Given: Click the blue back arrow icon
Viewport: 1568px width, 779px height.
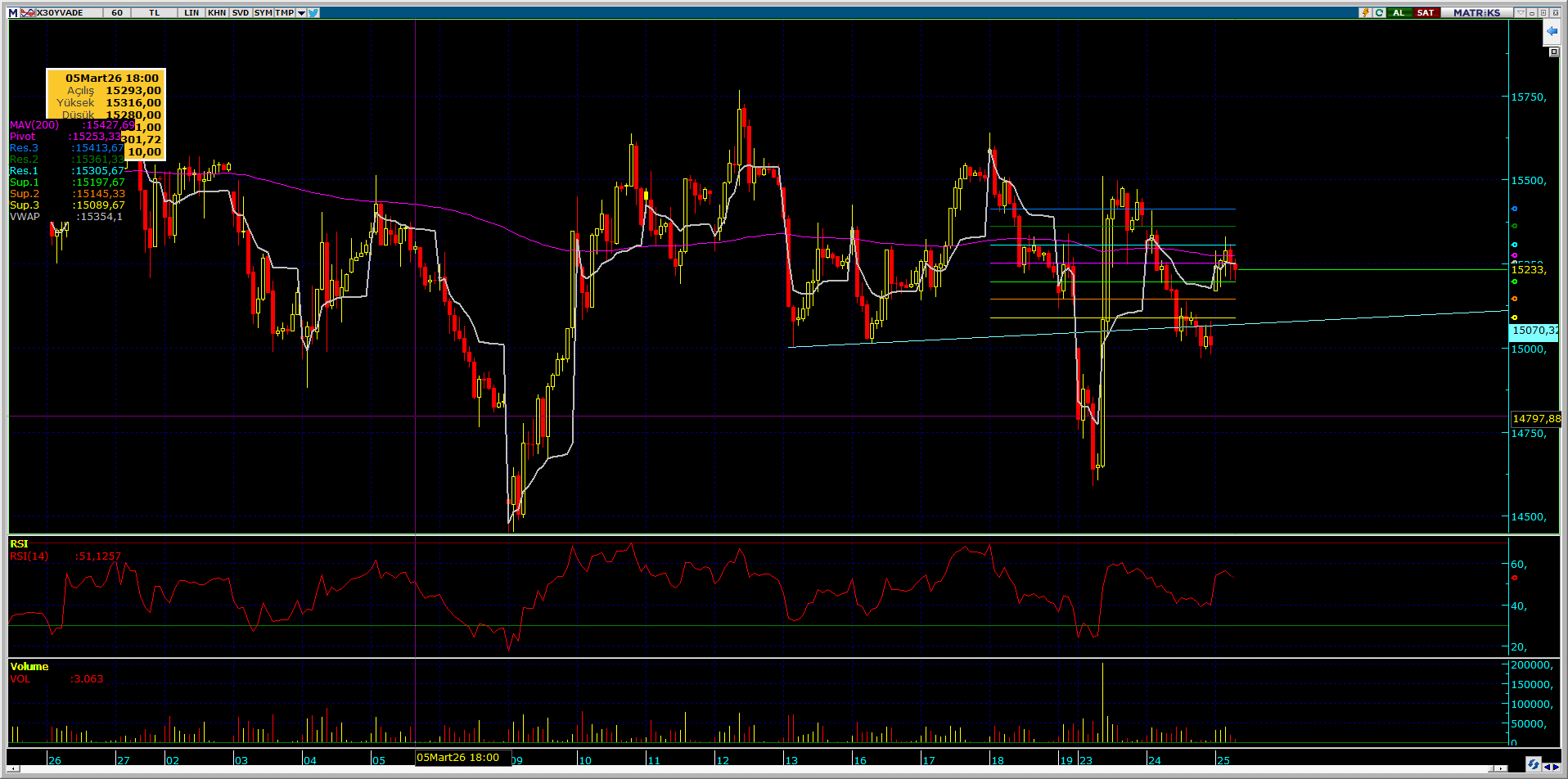Looking at the screenshot, I should point(1552,31).
